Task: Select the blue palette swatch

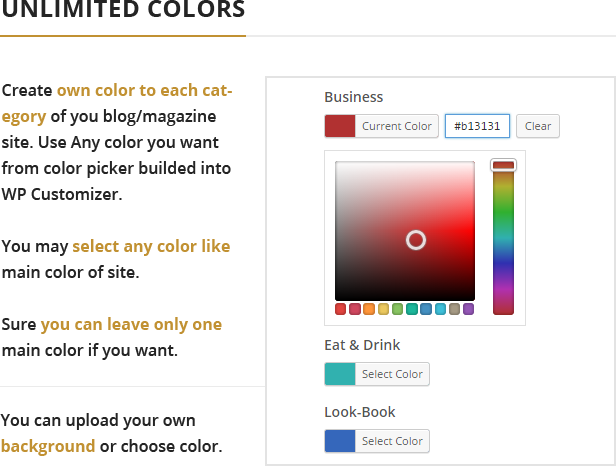Action: 426,309
